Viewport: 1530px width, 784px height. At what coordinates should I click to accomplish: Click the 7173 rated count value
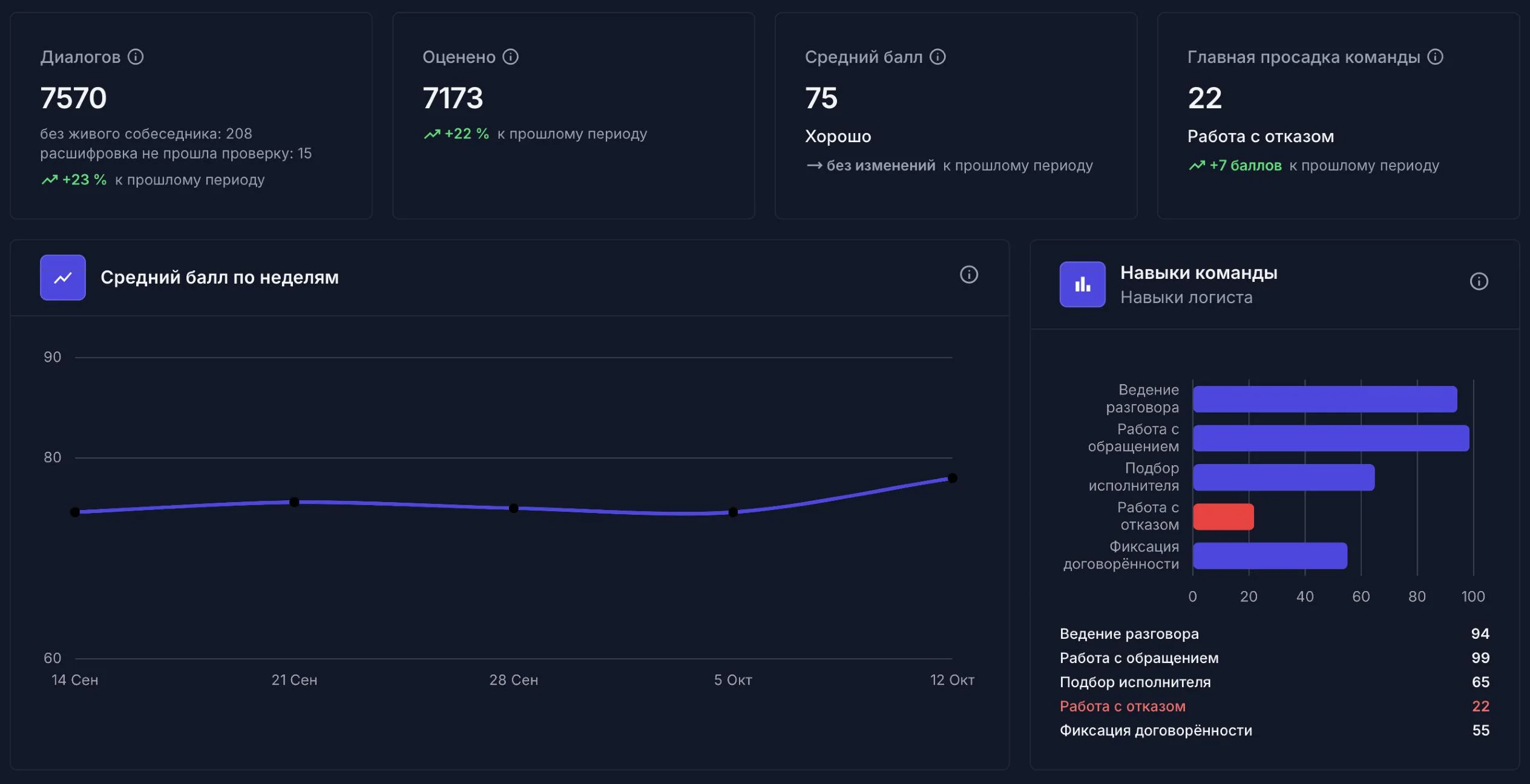pos(453,98)
